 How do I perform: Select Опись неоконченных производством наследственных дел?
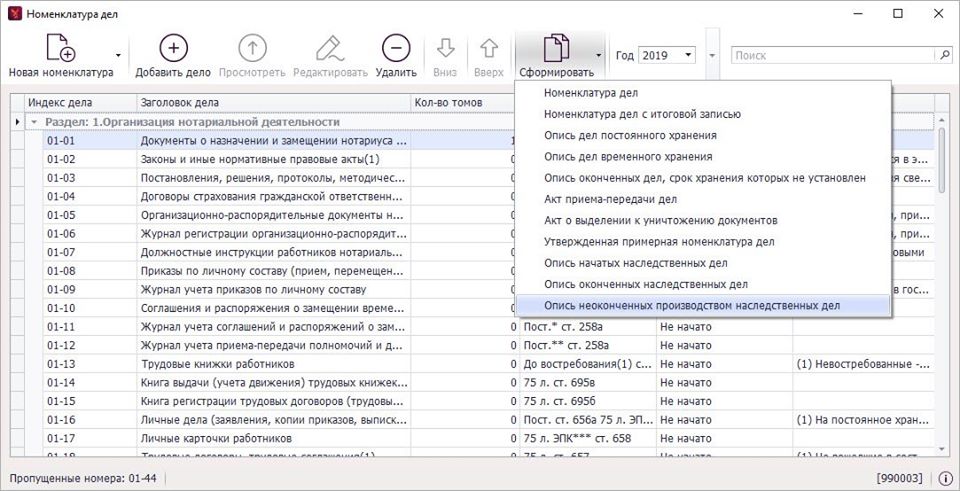click(x=703, y=305)
